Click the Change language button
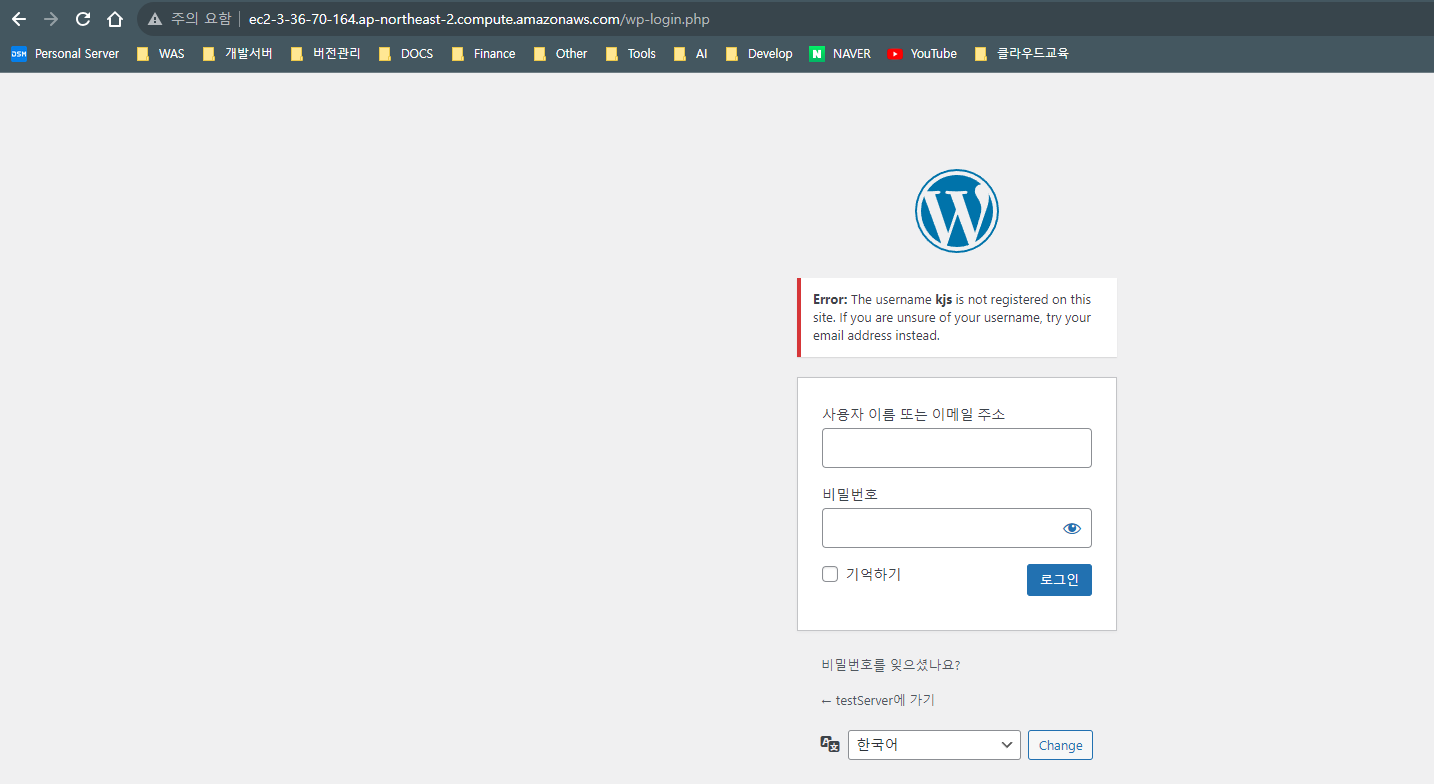 click(1060, 745)
